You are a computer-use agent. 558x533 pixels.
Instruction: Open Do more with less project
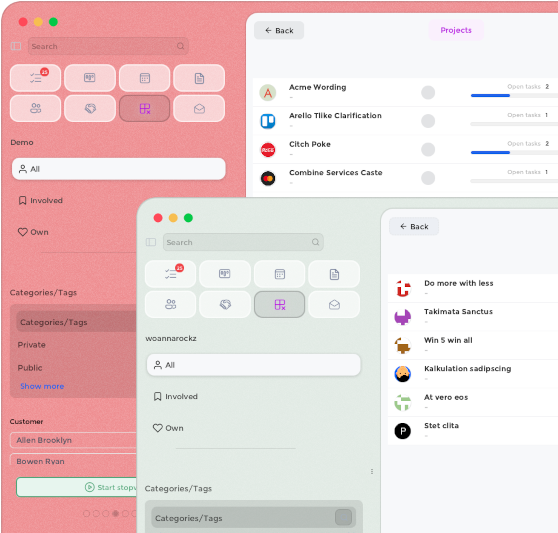point(459,283)
